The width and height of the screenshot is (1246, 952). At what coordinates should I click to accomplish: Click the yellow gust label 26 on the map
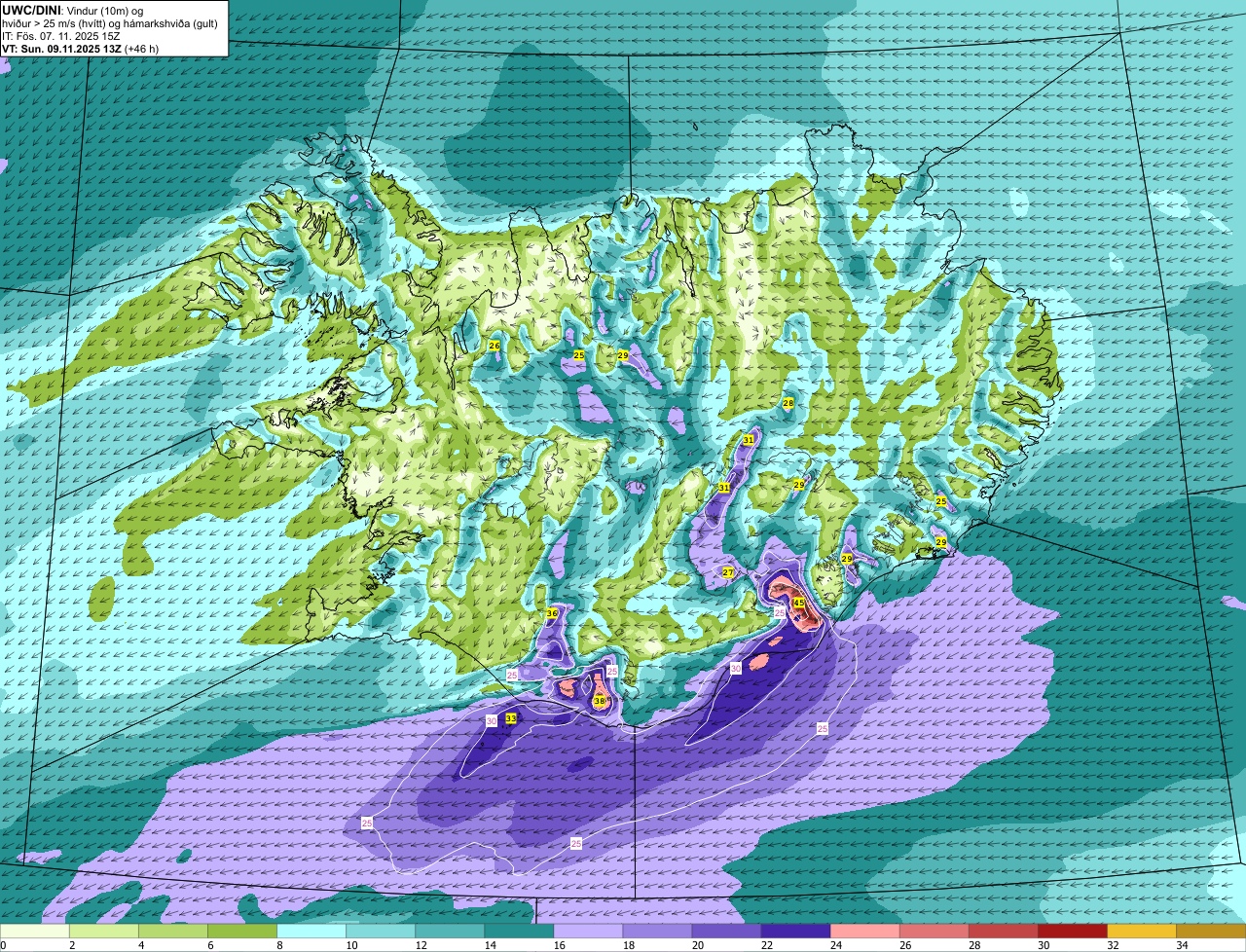tap(495, 346)
